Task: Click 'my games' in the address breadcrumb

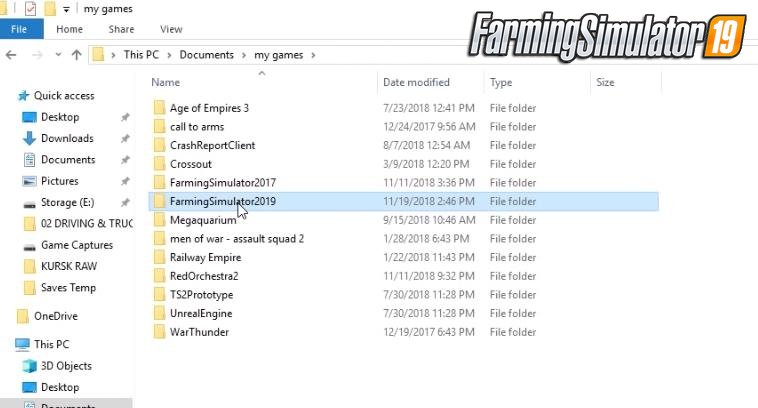Action: coord(278,55)
